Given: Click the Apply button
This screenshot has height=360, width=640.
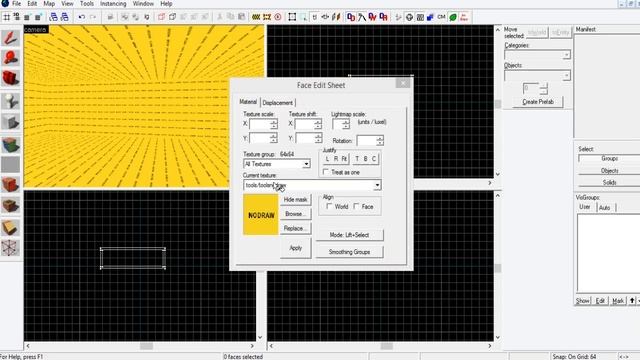Looking at the screenshot, I should [x=296, y=248].
